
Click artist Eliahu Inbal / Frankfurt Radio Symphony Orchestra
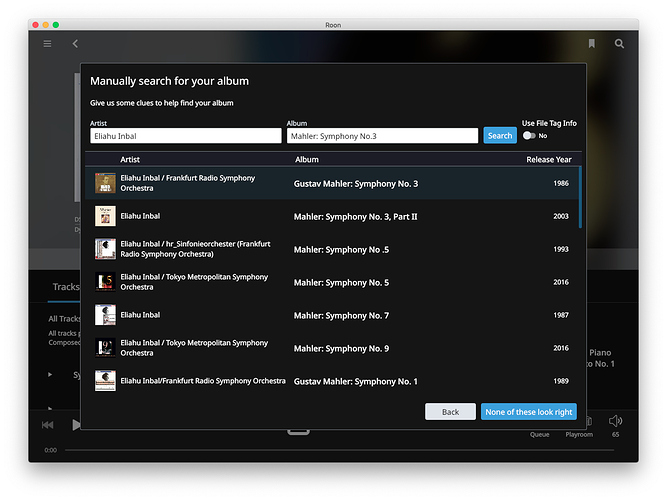(188, 183)
